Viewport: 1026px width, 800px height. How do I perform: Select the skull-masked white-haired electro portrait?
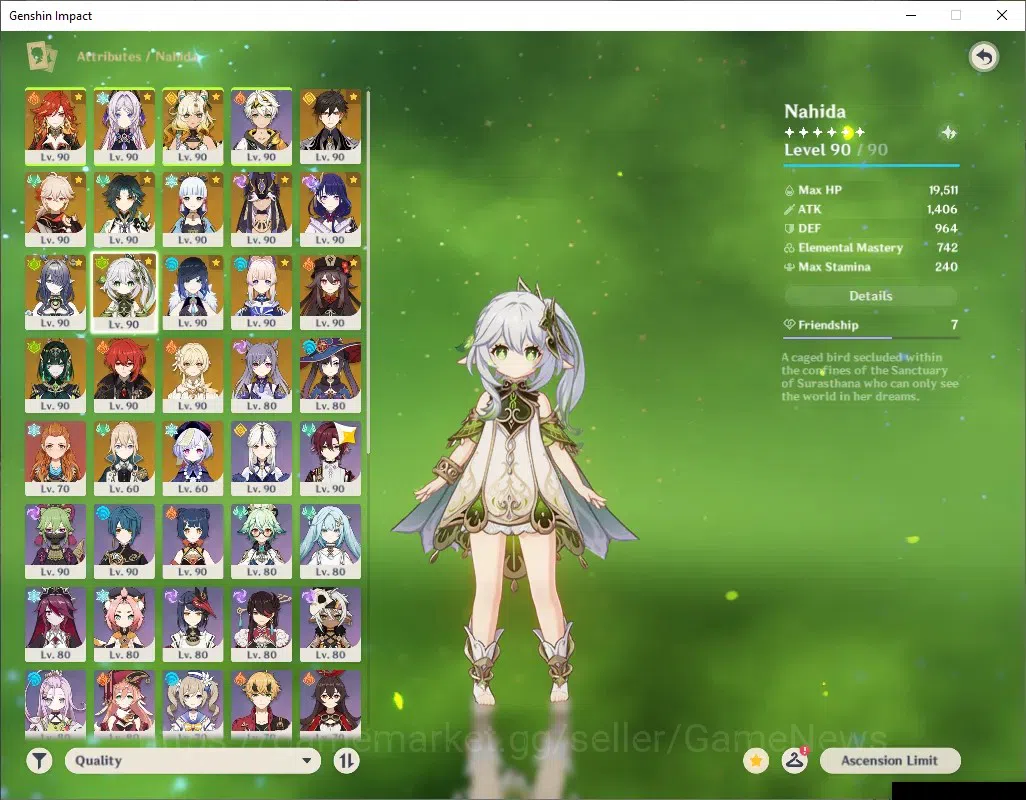click(330, 625)
